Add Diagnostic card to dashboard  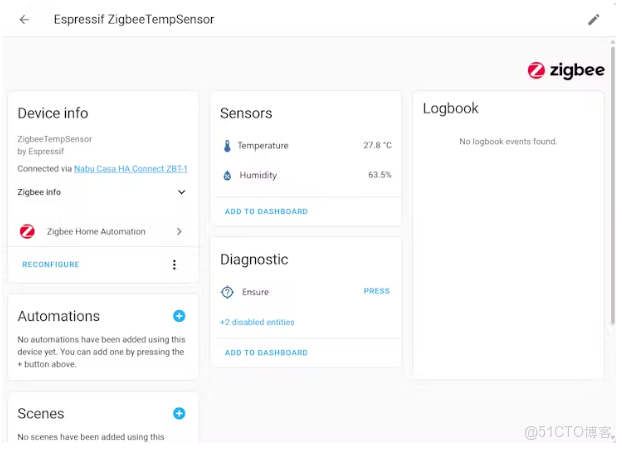266,353
